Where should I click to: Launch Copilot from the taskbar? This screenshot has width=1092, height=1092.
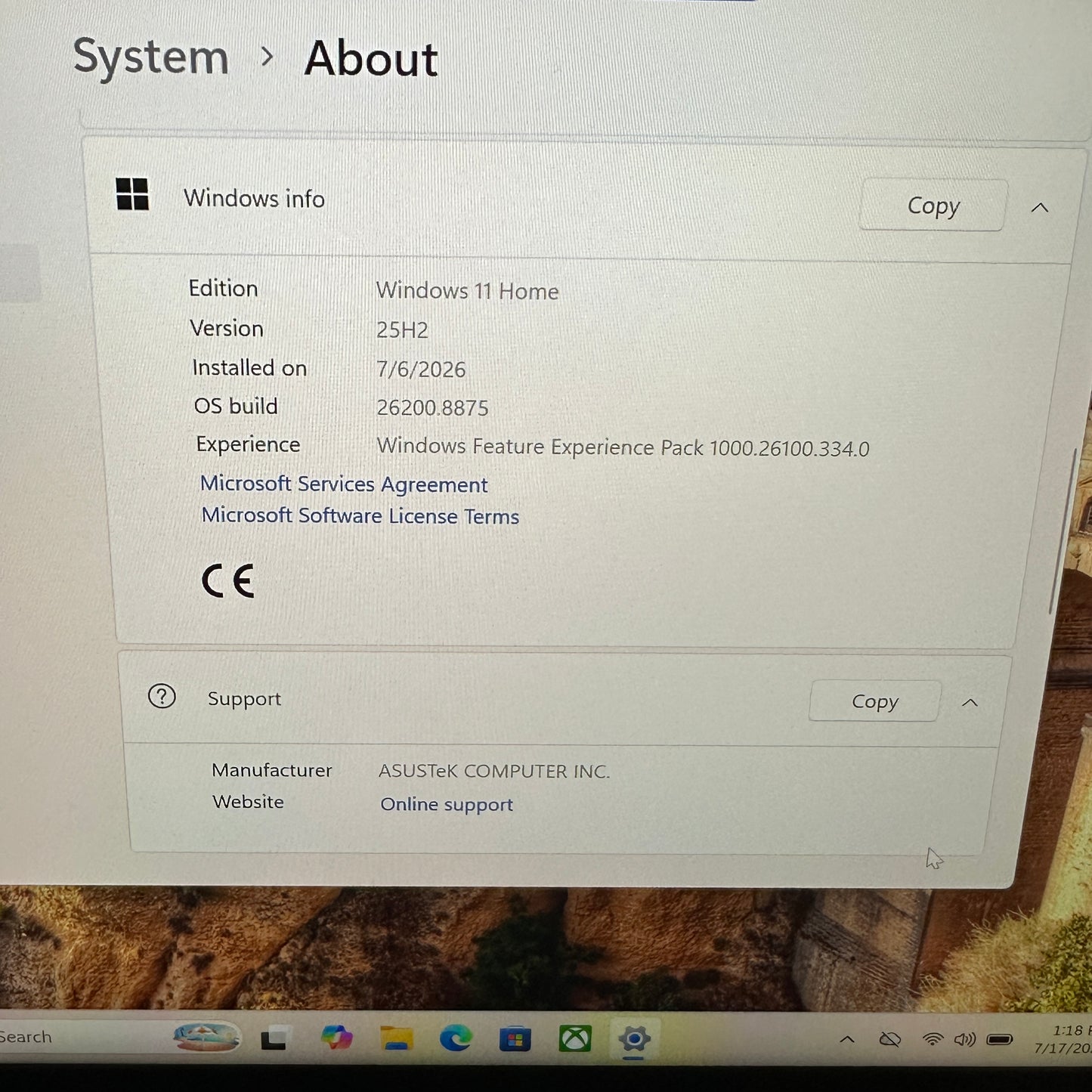tap(336, 1038)
